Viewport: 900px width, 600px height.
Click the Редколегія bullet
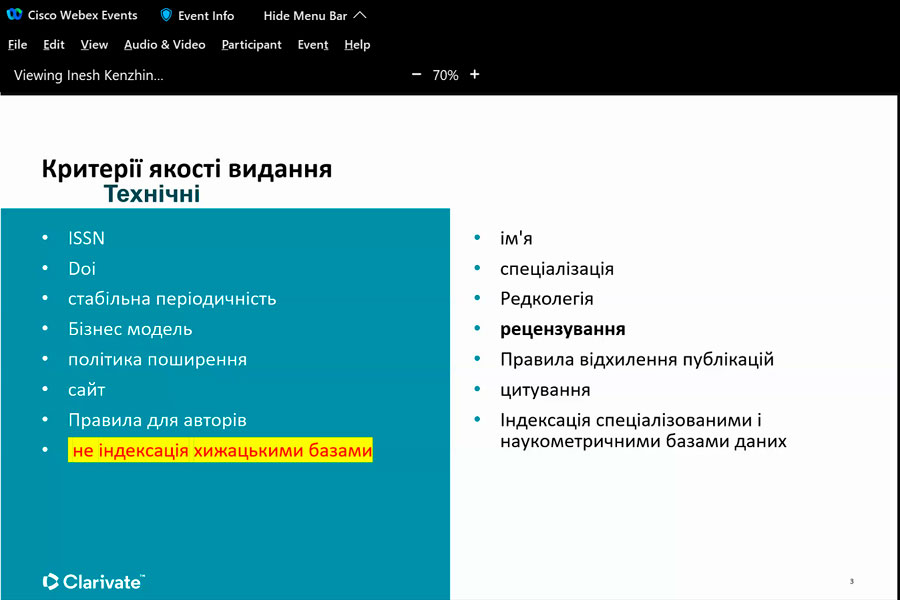coord(546,299)
